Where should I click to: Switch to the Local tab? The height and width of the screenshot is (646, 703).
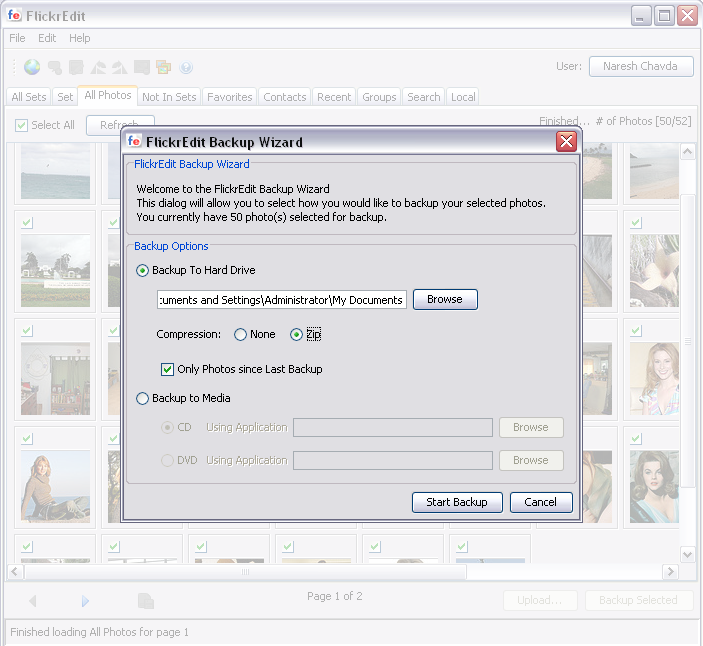point(463,97)
